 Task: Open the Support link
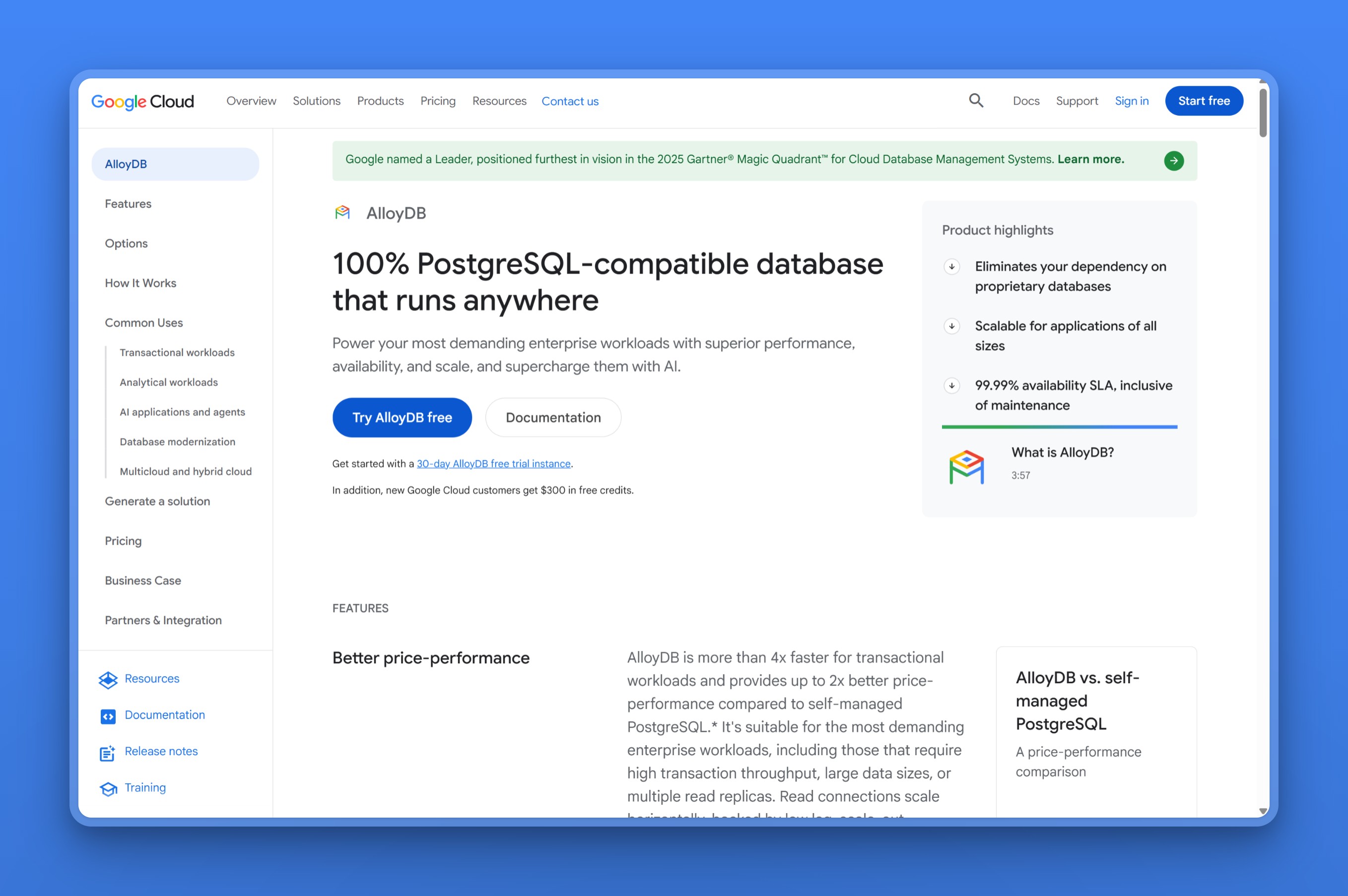point(1077,101)
